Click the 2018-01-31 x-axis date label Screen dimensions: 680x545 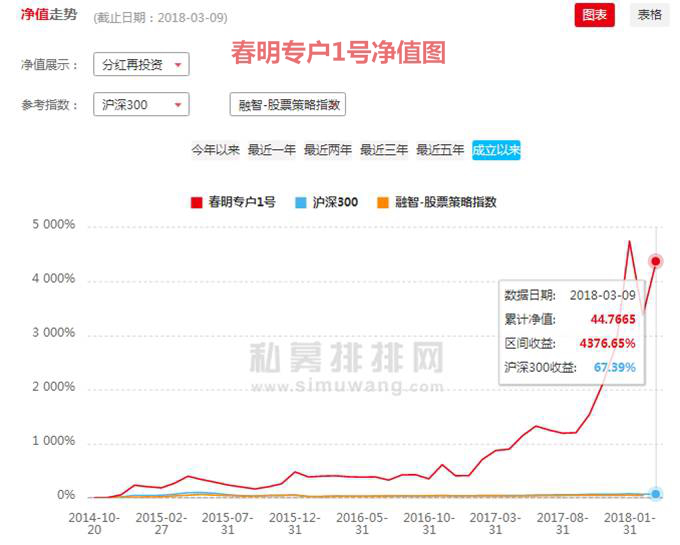pyautogui.click(x=630, y=523)
